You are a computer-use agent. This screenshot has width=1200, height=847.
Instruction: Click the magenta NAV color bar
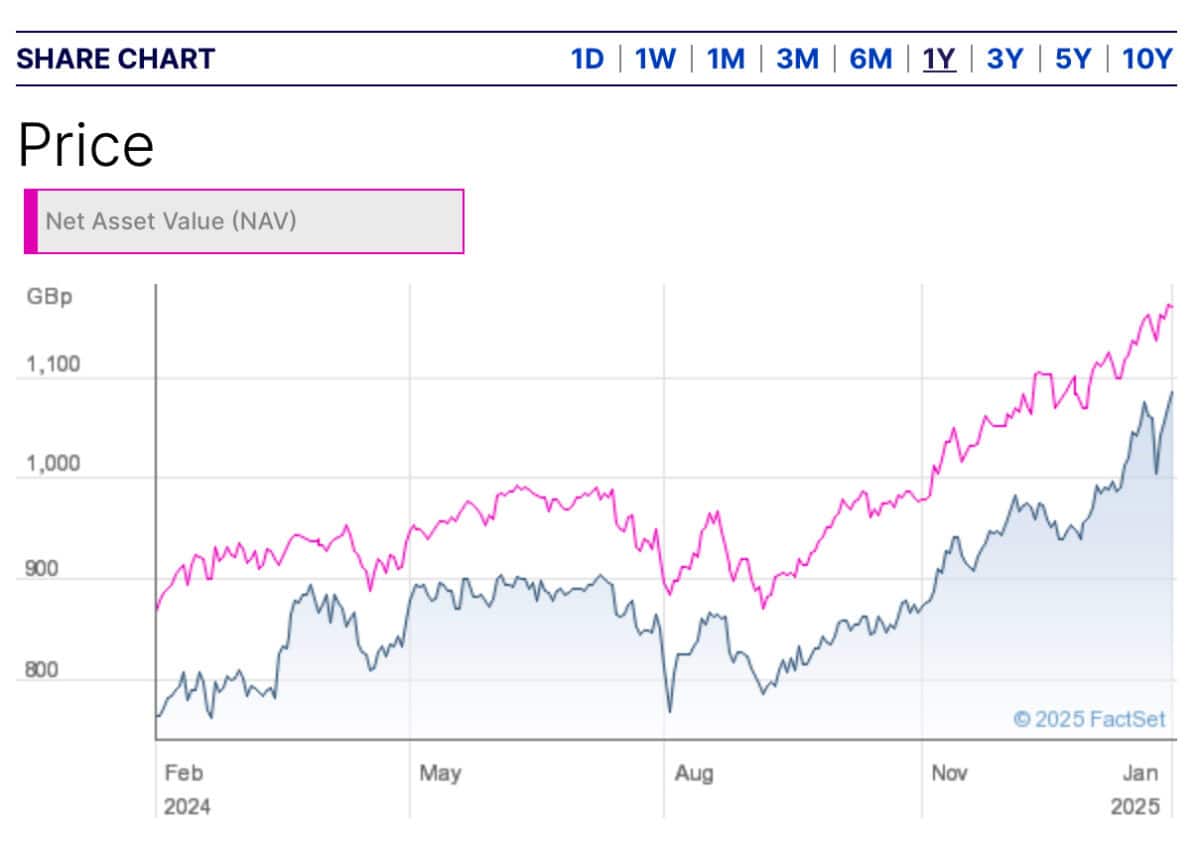[x=31, y=221]
